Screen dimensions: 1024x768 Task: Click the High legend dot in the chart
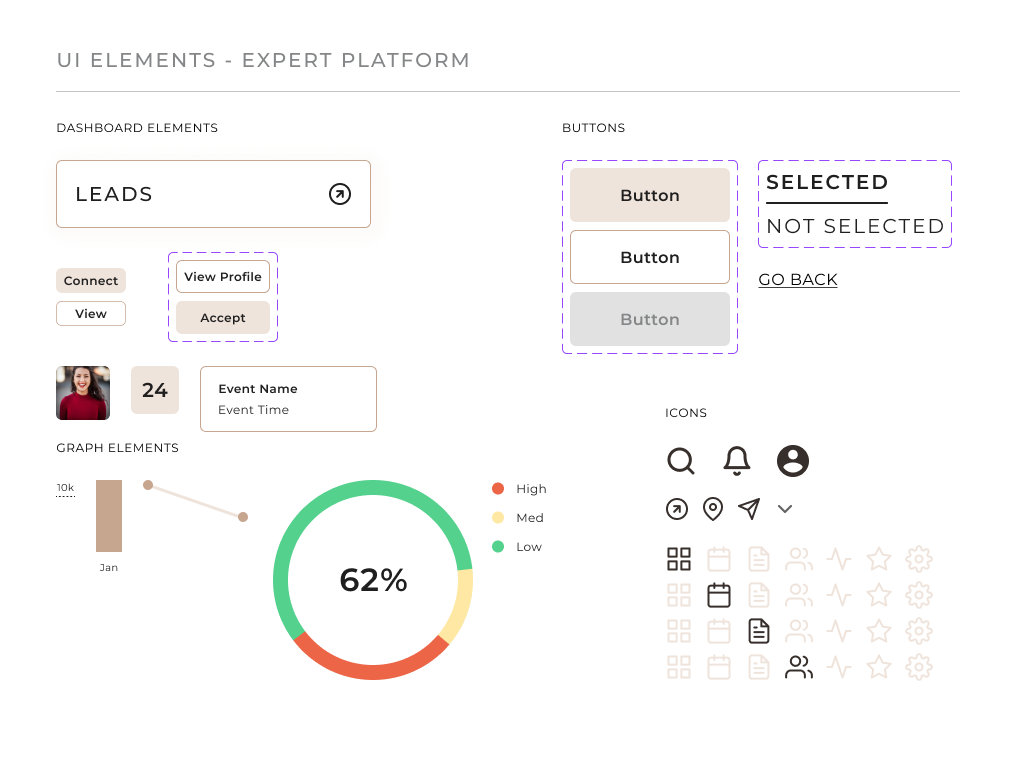pos(497,489)
